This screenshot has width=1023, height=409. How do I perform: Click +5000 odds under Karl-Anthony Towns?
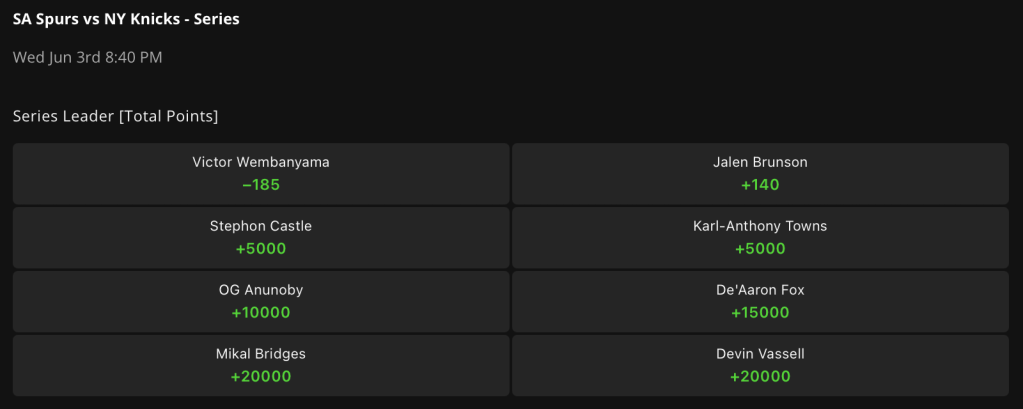pyautogui.click(x=760, y=249)
